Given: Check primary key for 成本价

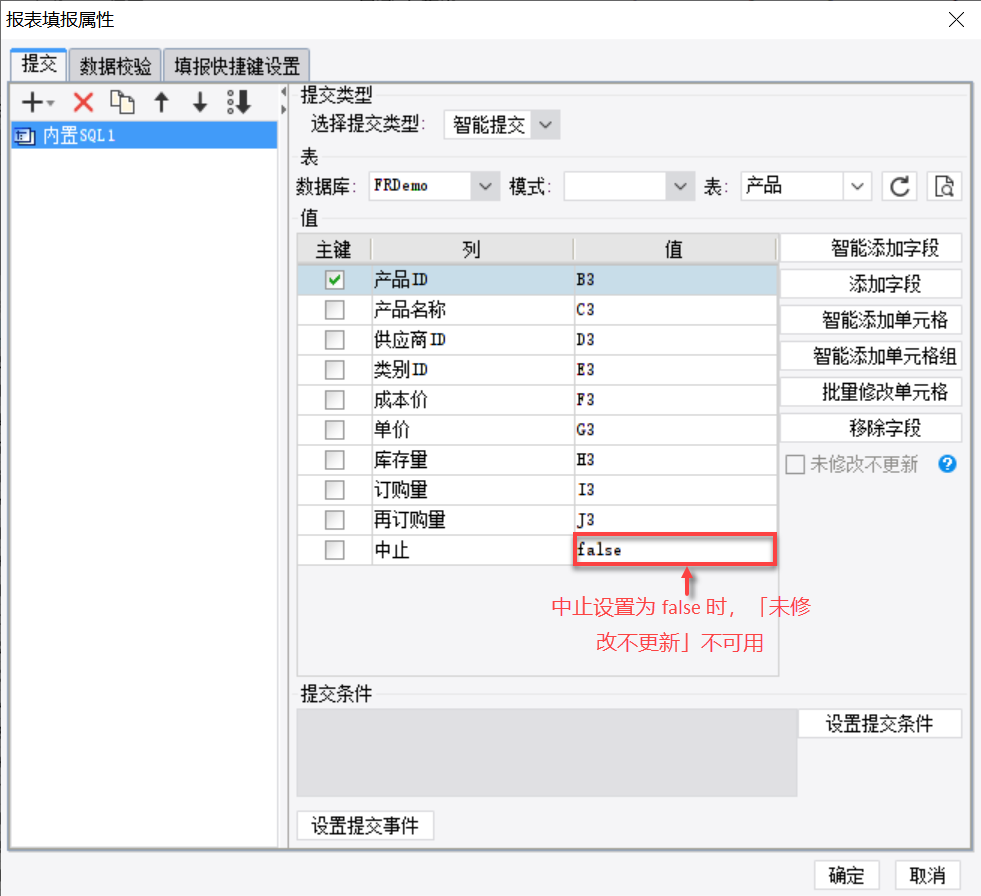Looking at the screenshot, I should pos(335,400).
